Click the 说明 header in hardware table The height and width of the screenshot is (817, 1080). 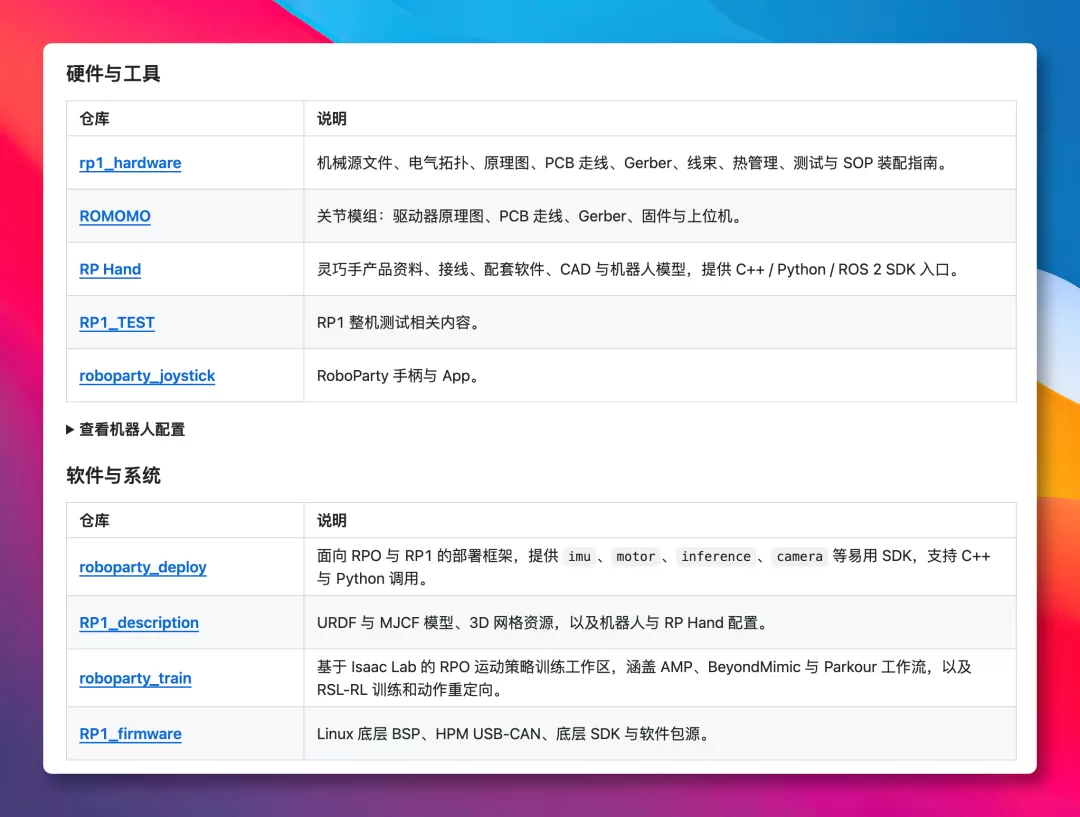click(331, 118)
